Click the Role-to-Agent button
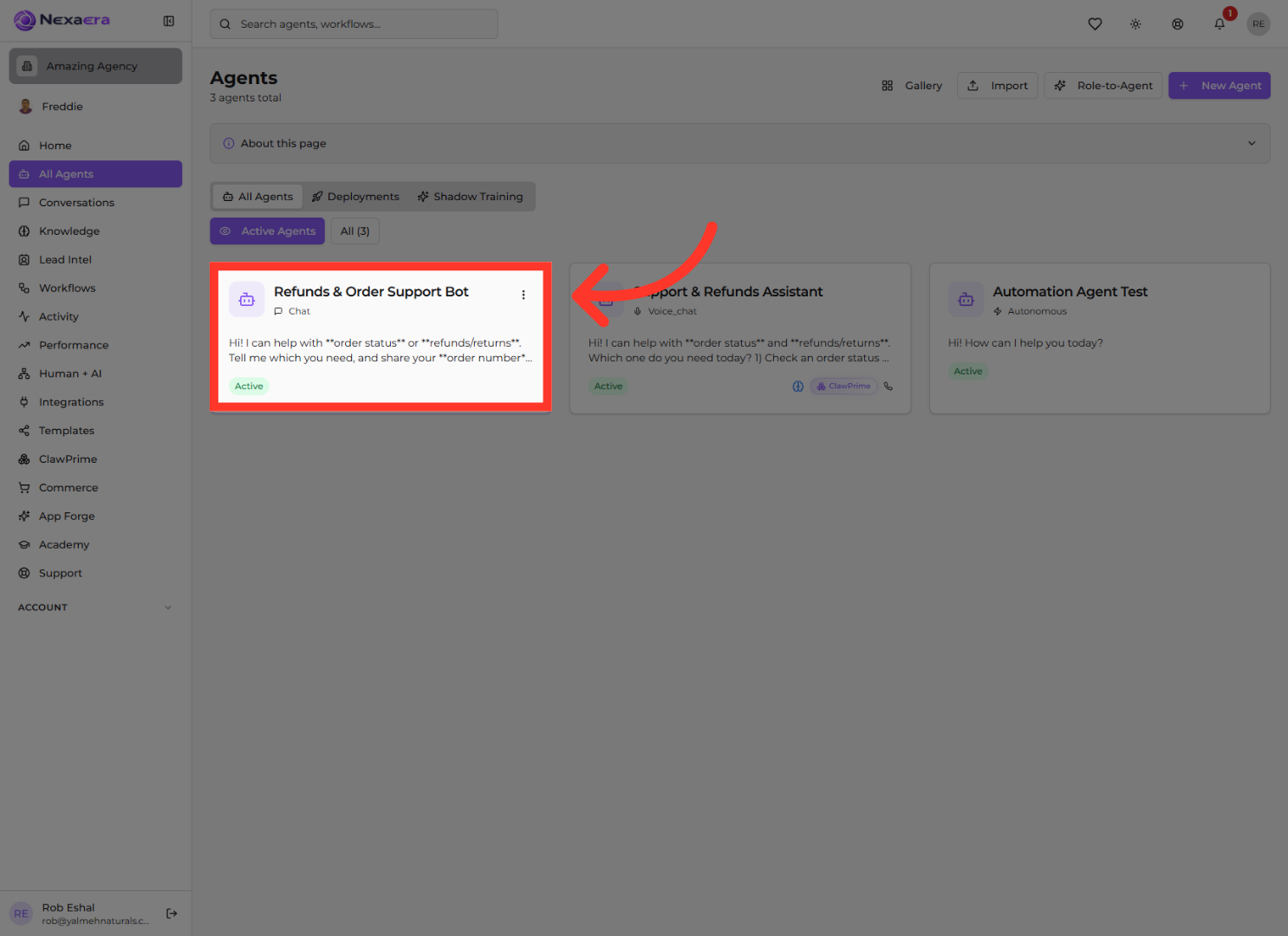This screenshot has height=936, width=1288. click(1103, 86)
